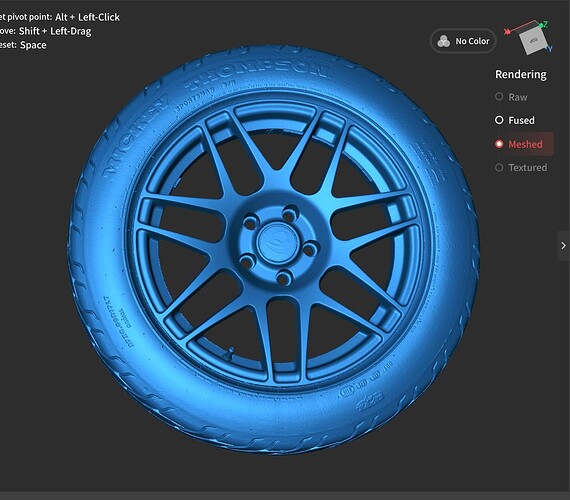Click the Move Shift + Left-Drag hint

point(45,31)
